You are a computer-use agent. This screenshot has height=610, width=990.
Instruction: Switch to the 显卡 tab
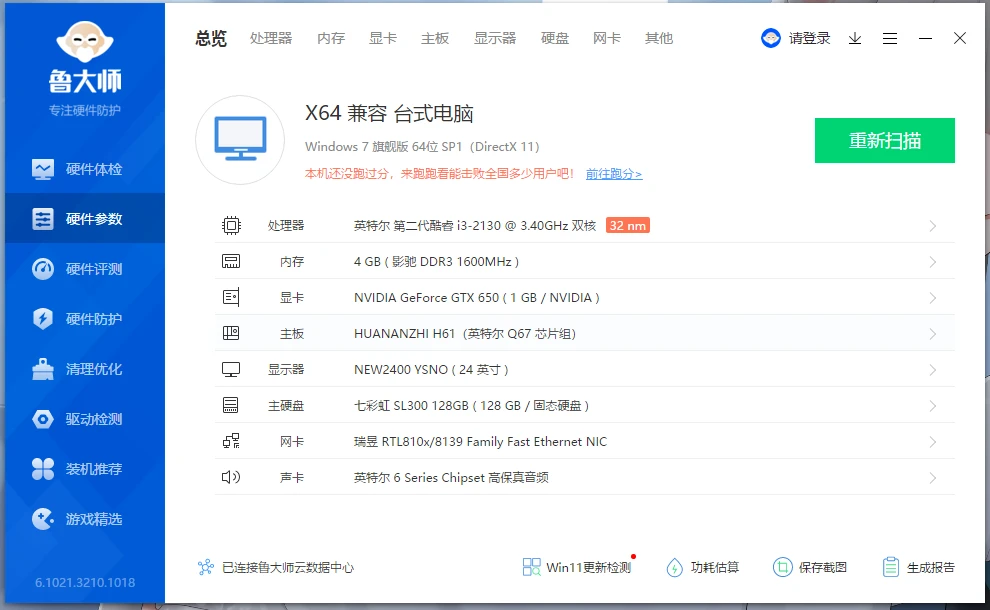[x=383, y=39]
